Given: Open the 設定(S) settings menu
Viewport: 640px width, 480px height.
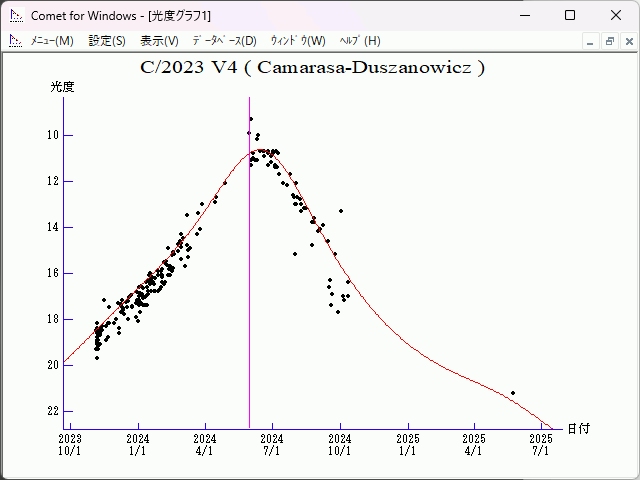Looking at the screenshot, I should (x=107, y=41).
